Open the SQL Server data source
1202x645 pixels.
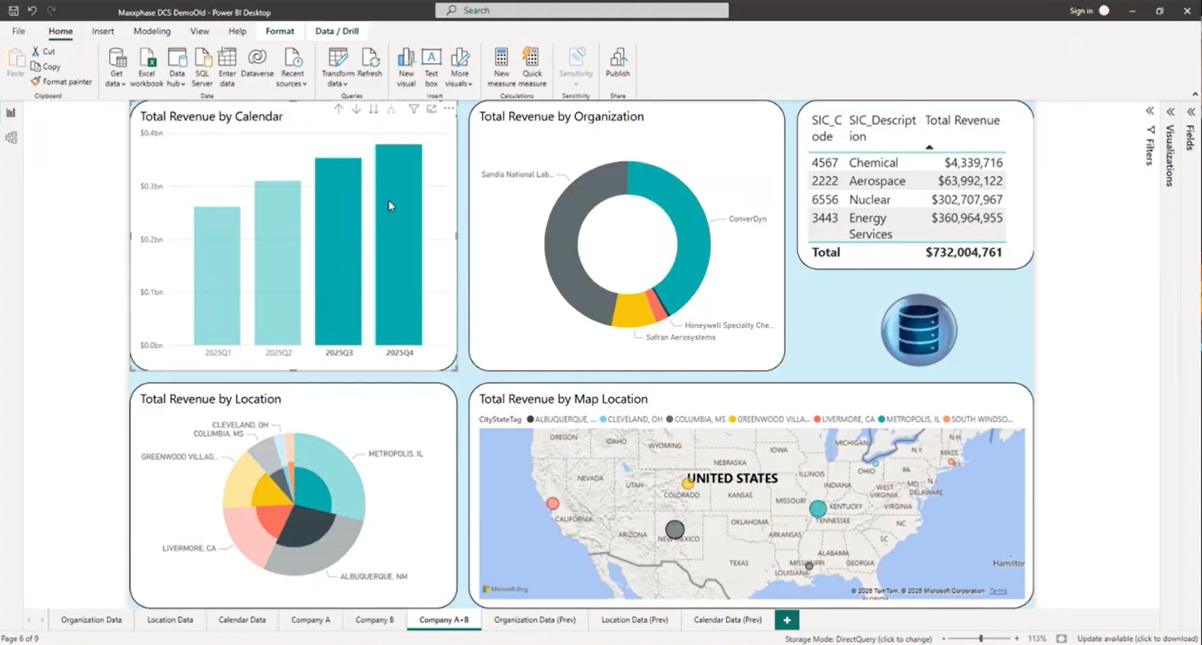[x=202, y=66]
